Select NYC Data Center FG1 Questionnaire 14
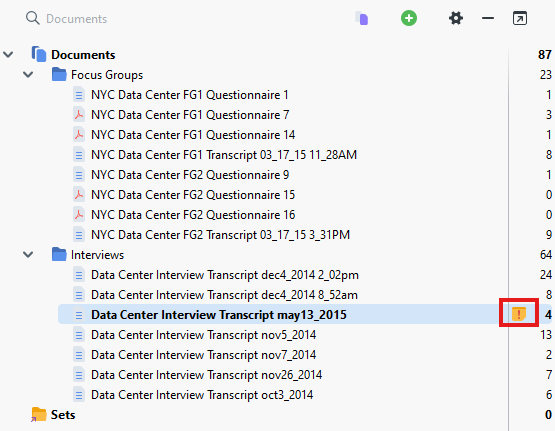The width and height of the screenshot is (555, 431). pyautogui.click(x=193, y=135)
